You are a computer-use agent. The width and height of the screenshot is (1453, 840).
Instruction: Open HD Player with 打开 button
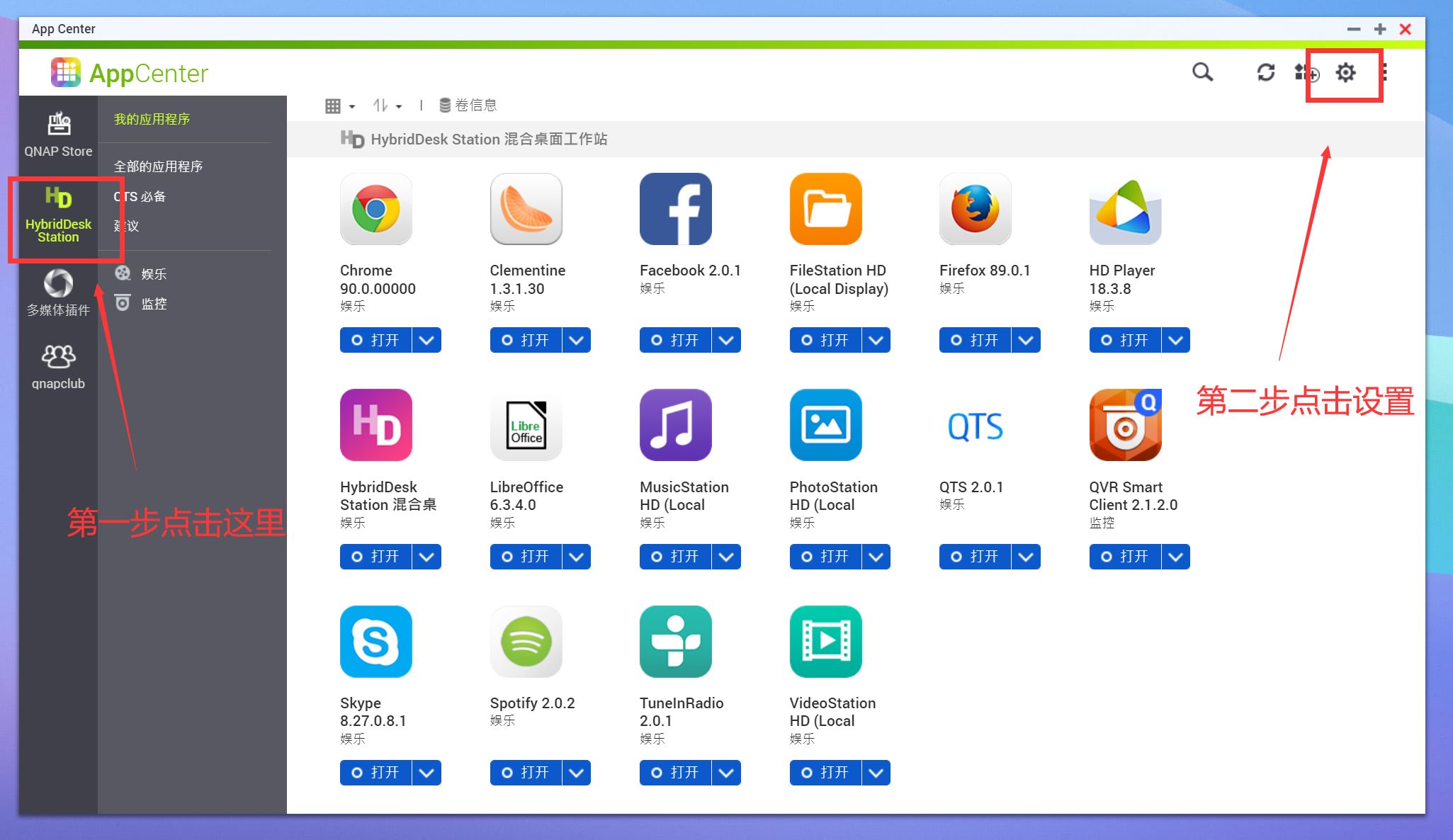click(x=1126, y=340)
